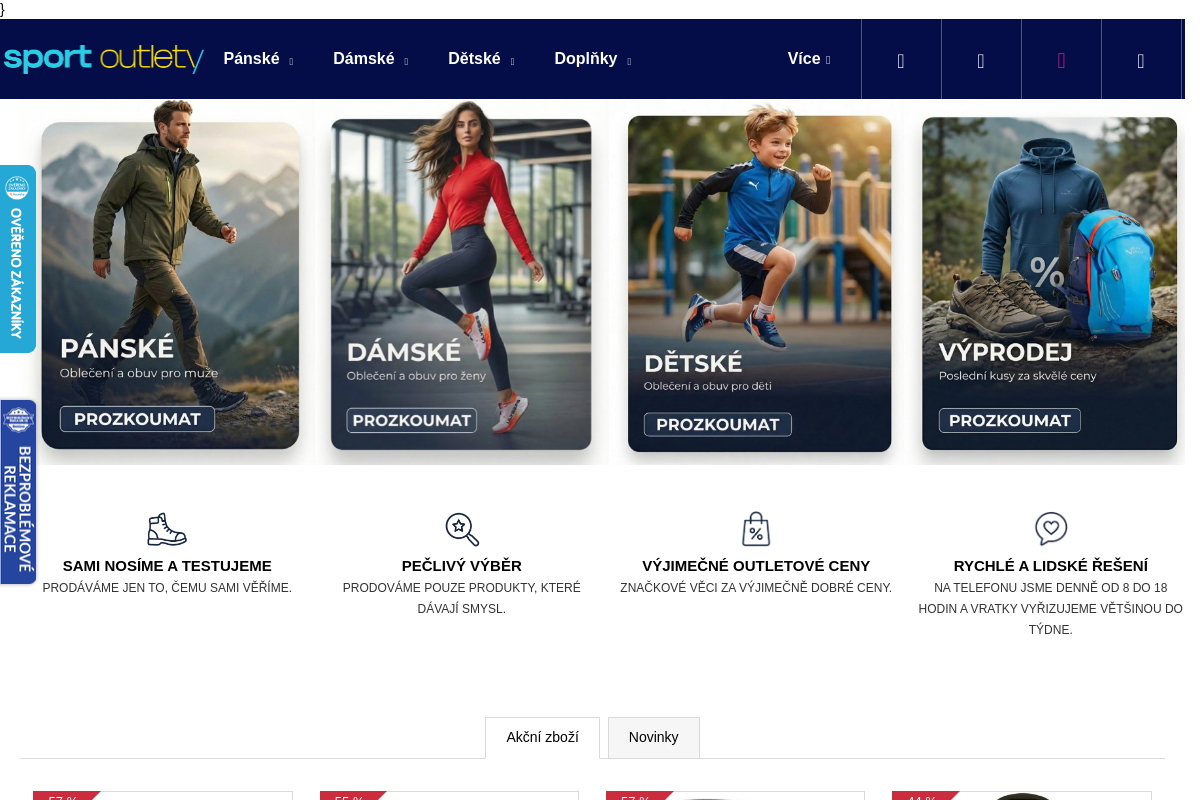Open the Sport Outlety home logo
1200x800 pixels.
tap(104, 59)
